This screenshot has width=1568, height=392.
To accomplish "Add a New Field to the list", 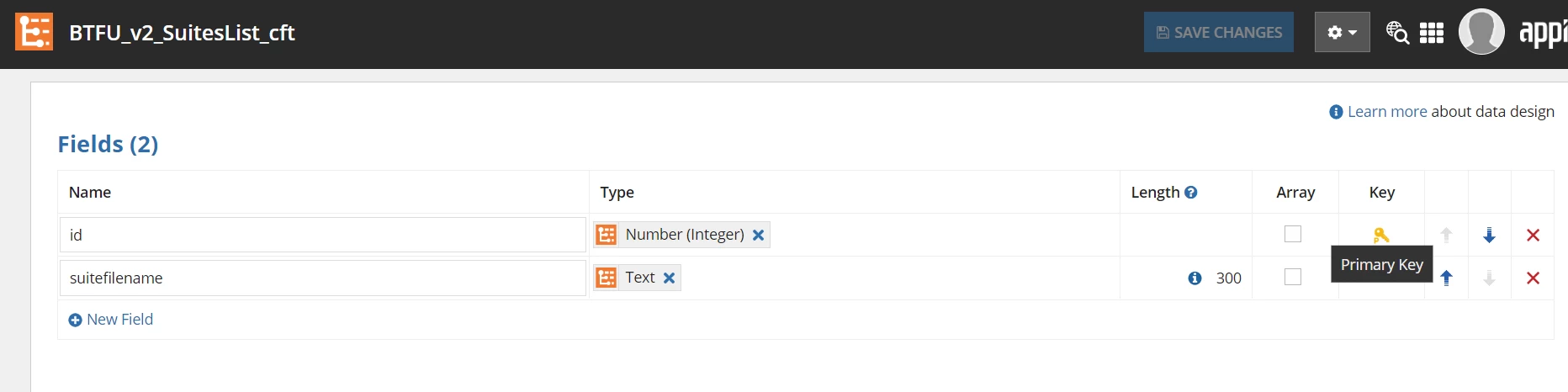I will [x=111, y=320].
